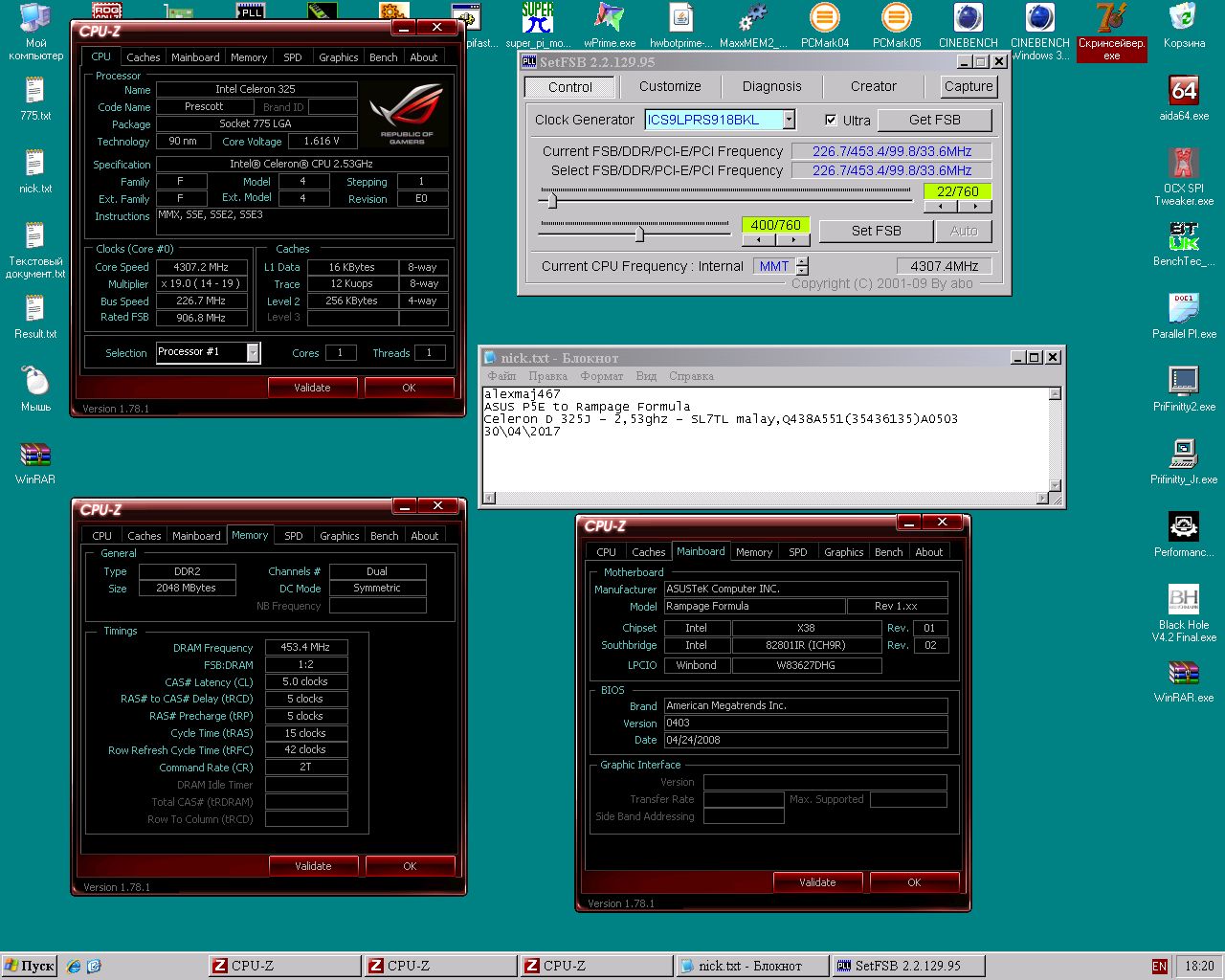Launch the hwbotprime desktop icon

tap(680, 25)
